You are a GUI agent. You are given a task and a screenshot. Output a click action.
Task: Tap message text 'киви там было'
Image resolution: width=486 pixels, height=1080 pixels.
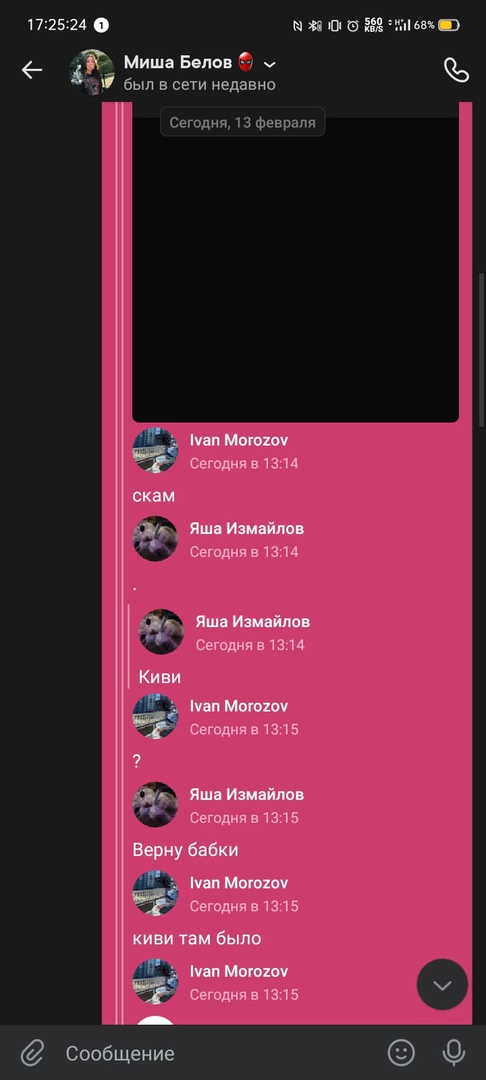click(x=197, y=938)
